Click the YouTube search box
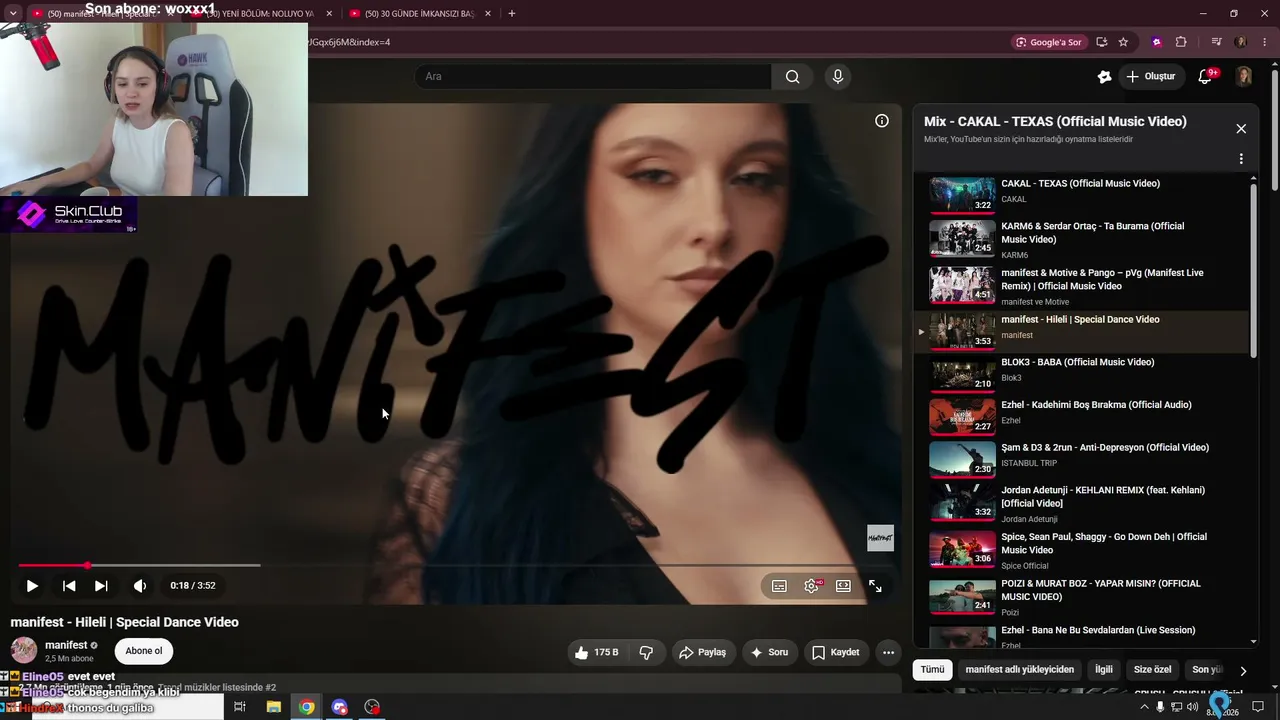Screen dimensions: 1280x720 [593, 77]
